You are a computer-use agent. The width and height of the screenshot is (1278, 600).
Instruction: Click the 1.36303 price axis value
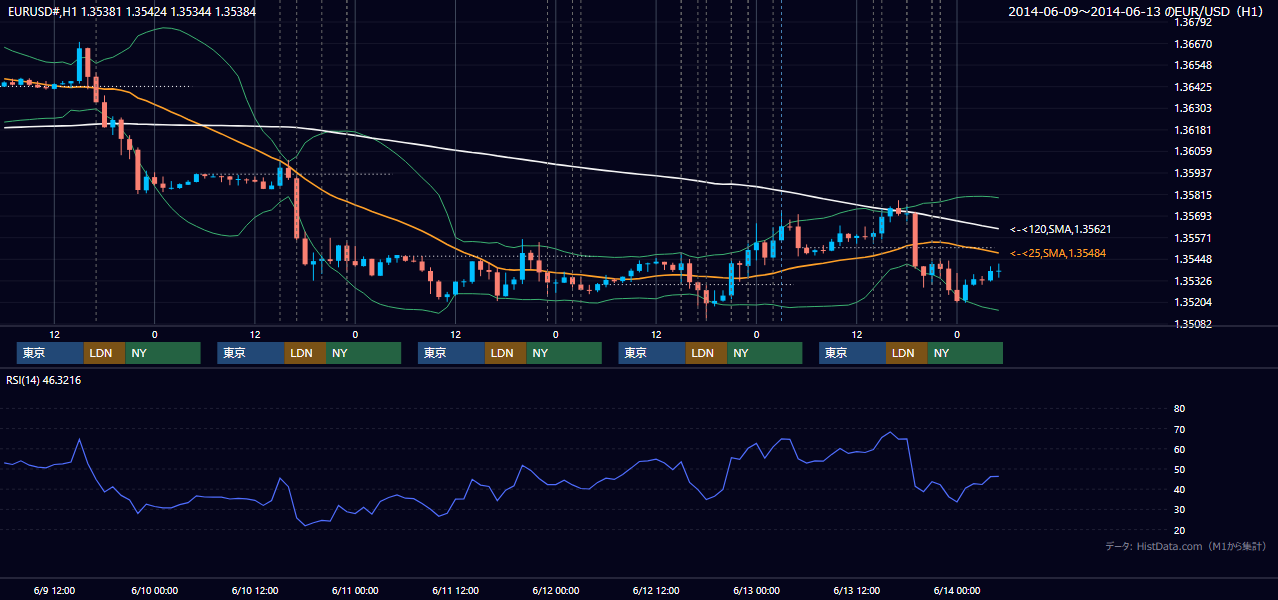coord(1193,108)
